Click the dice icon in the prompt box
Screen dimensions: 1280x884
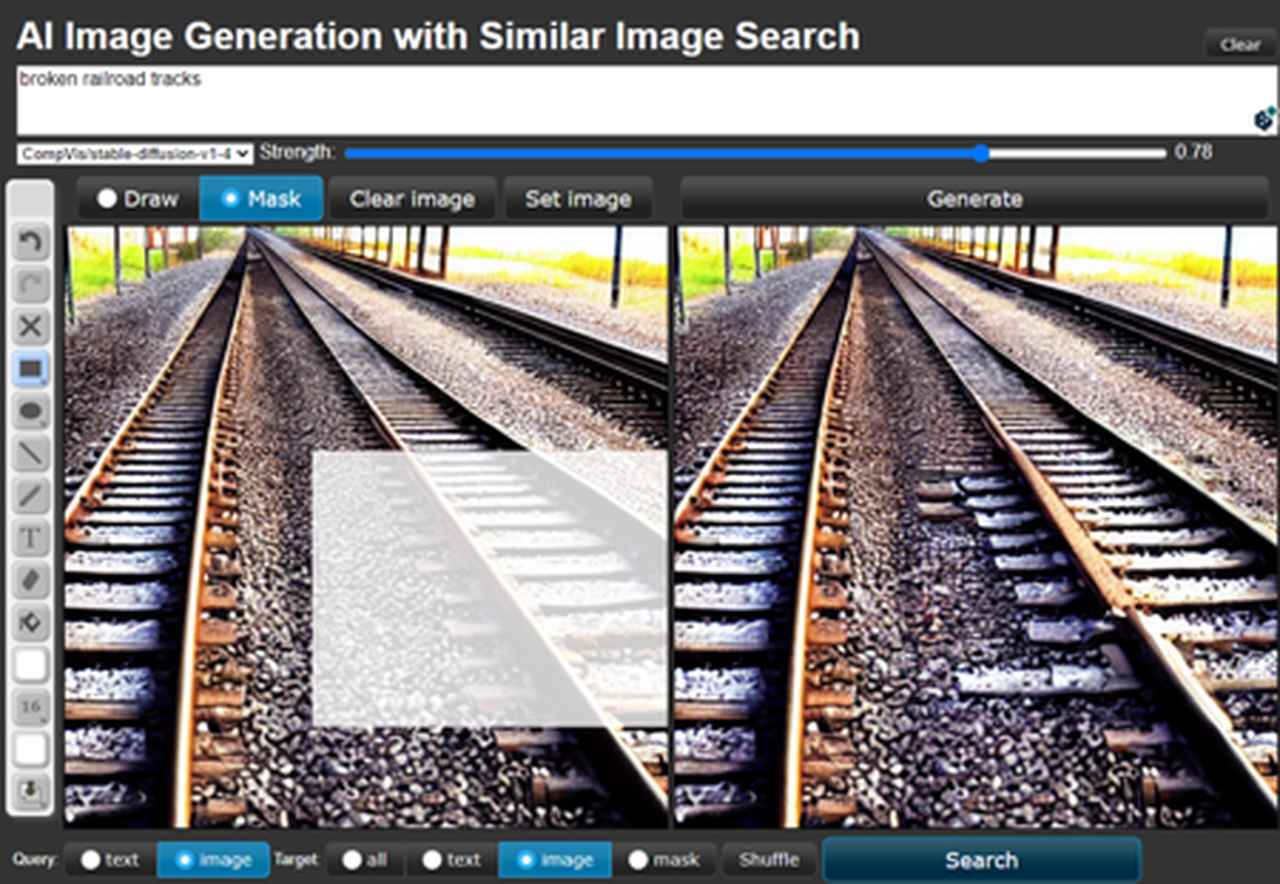1264,119
